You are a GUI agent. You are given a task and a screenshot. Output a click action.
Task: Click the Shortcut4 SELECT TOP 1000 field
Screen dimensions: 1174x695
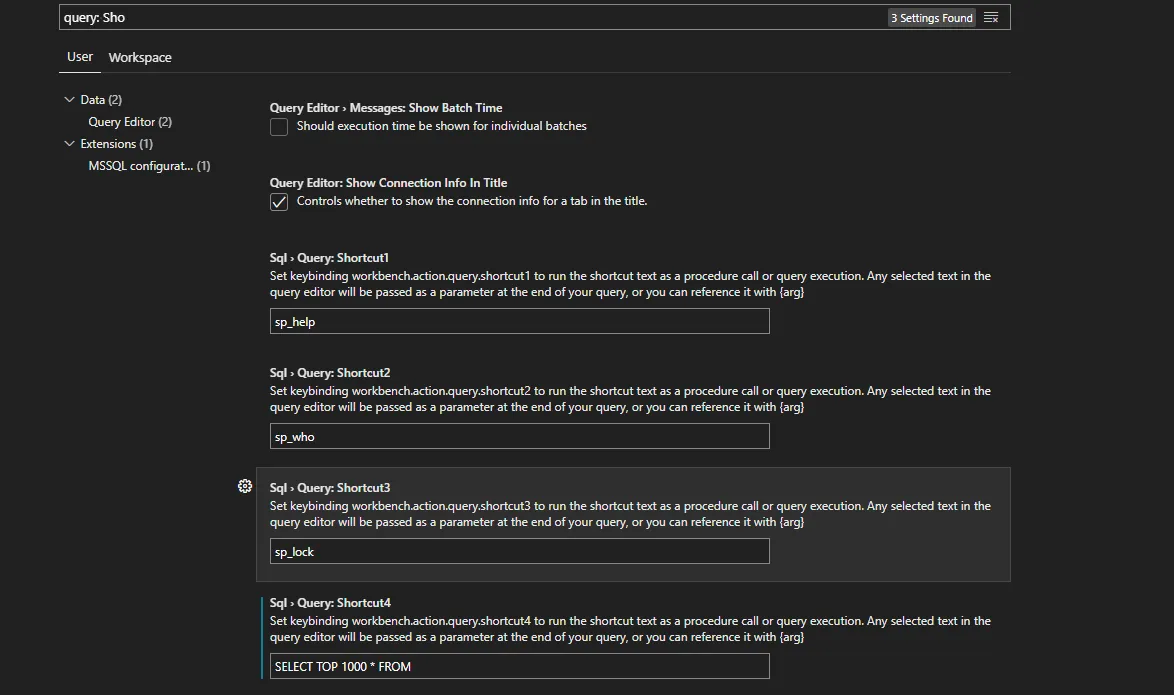coord(520,667)
